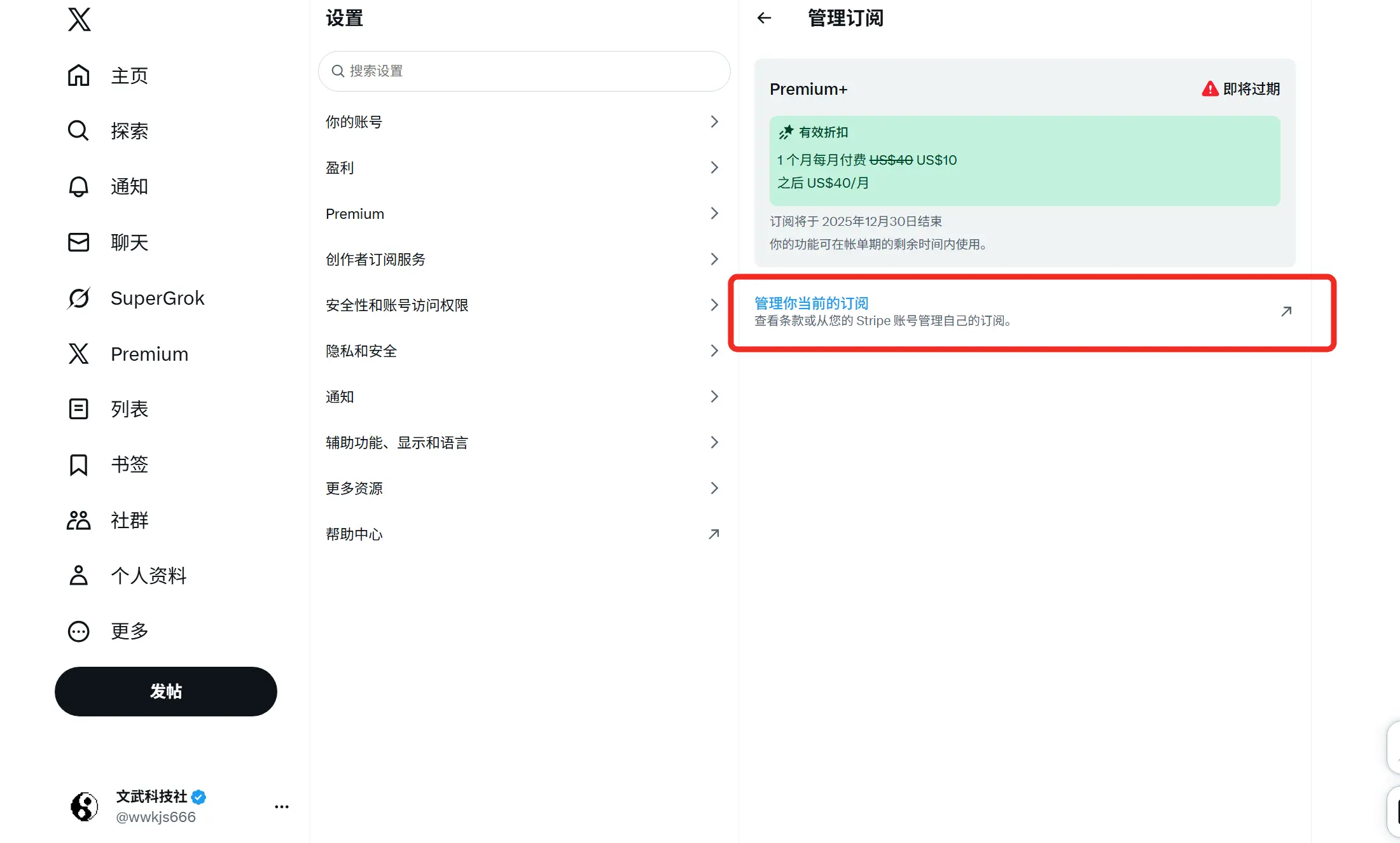Open the 书签 bookmark icon
The width and height of the screenshot is (1400, 843).
pyautogui.click(x=78, y=465)
